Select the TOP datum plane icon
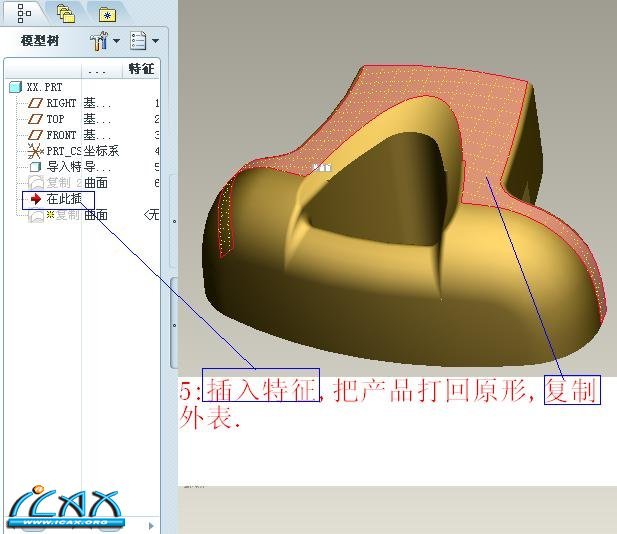This screenshot has height=534, width=617. point(36,120)
